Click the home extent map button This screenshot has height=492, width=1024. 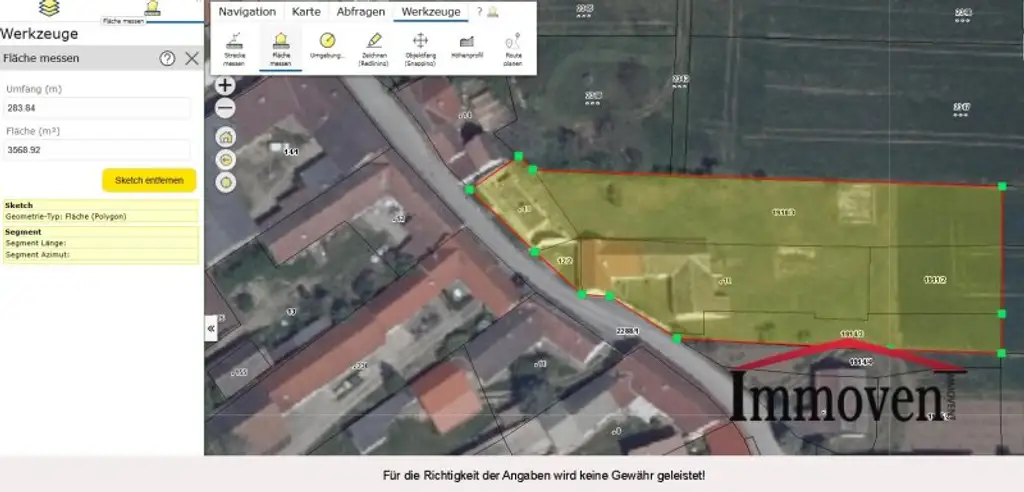pyautogui.click(x=226, y=137)
